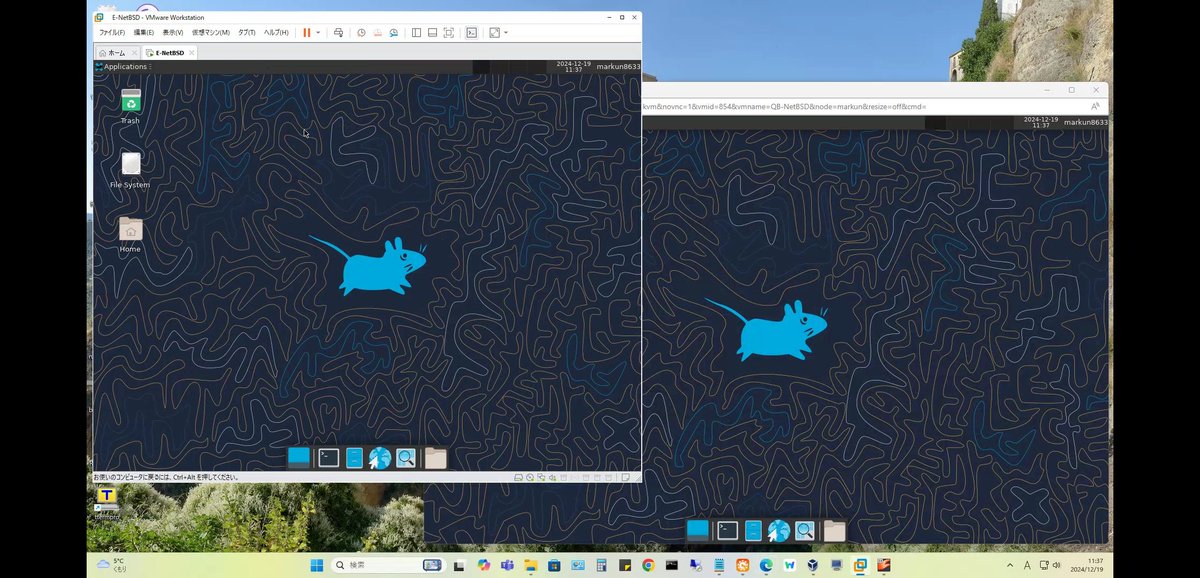Click the hard disk status icon in VMware
The height and width of the screenshot is (578, 1200).
pyautogui.click(x=518, y=477)
